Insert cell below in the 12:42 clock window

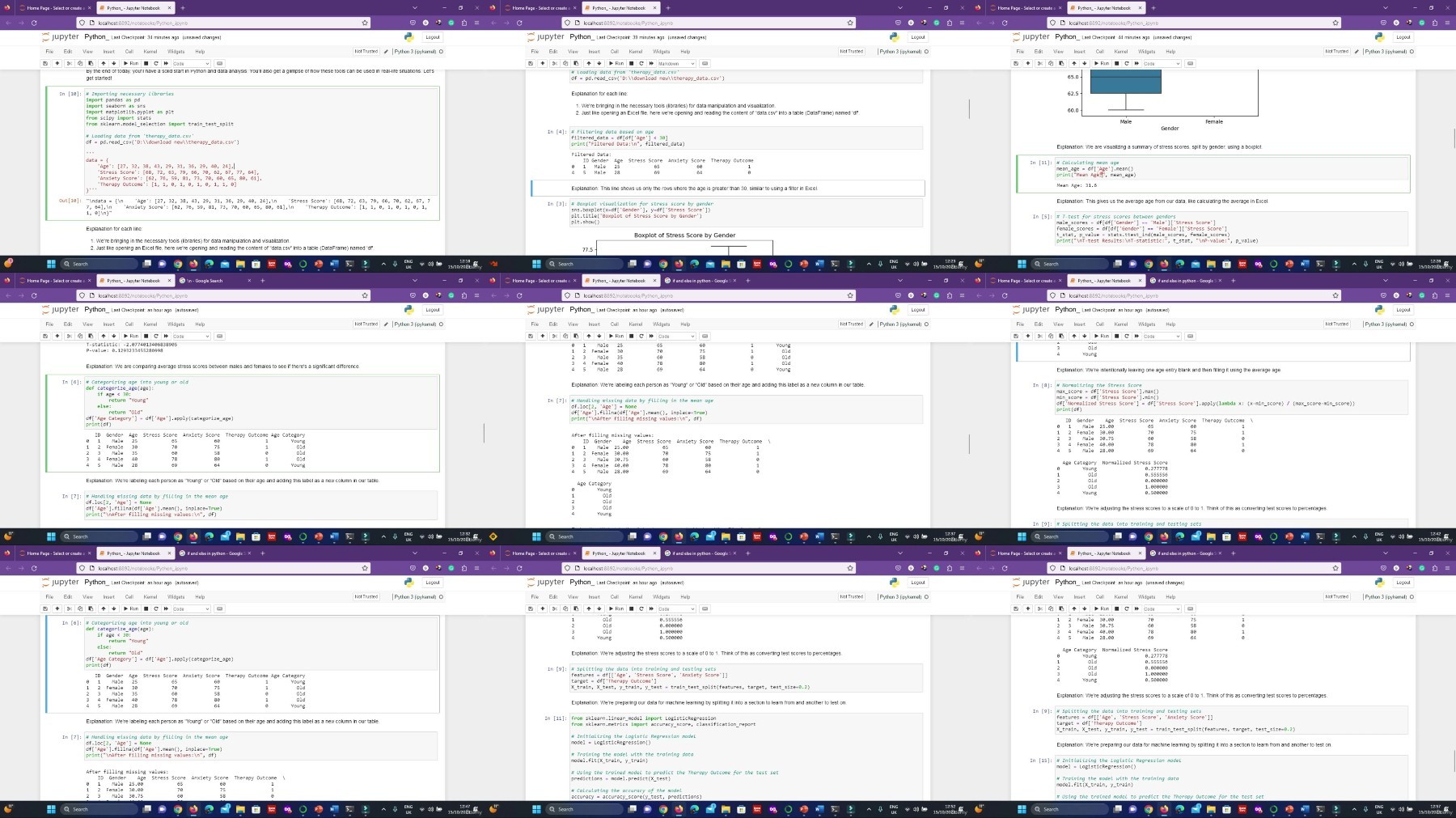pos(1027,336)
